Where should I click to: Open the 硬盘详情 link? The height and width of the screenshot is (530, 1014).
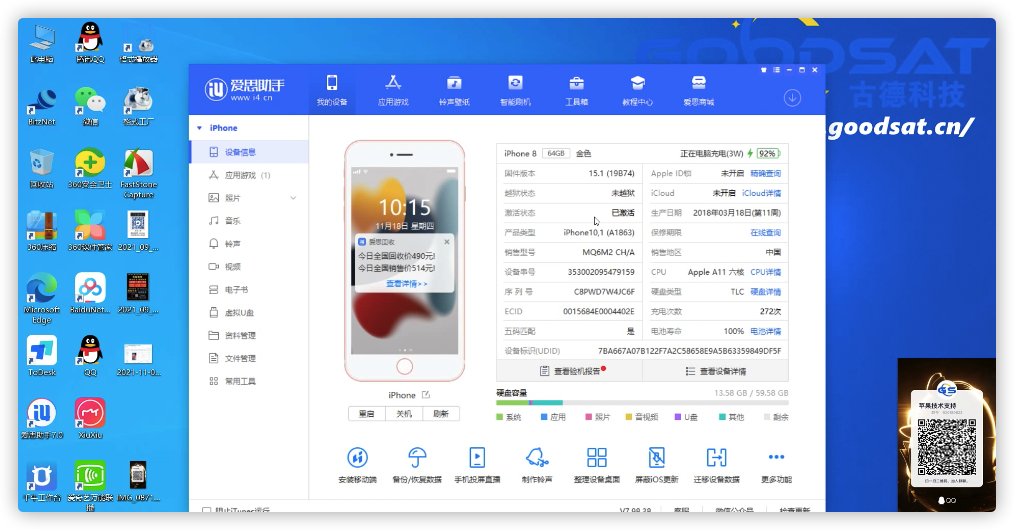(x=766, y=292)
